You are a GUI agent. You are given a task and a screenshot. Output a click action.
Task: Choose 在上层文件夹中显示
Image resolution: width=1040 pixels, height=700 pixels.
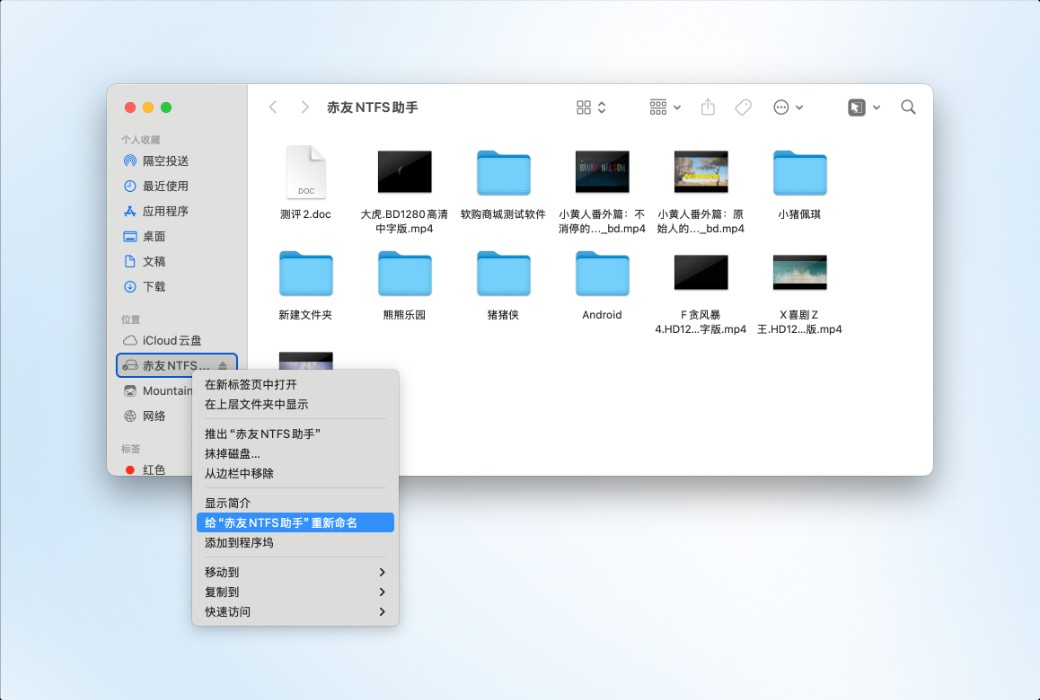coord(295,405)
